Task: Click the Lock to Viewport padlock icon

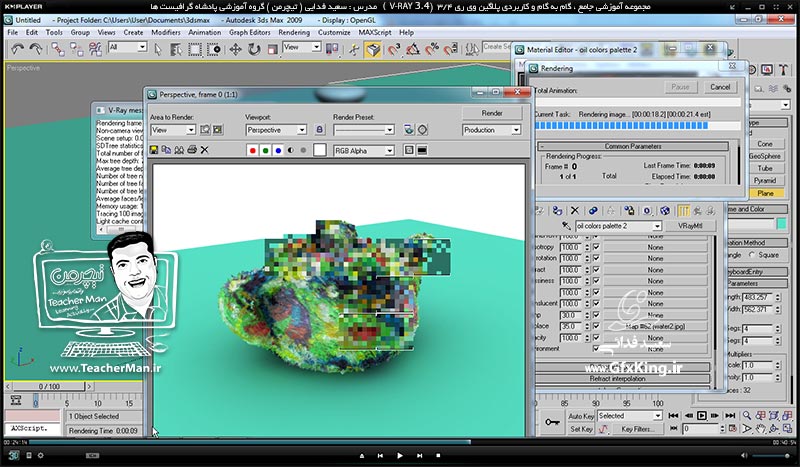Action: (x=319, y=130)
